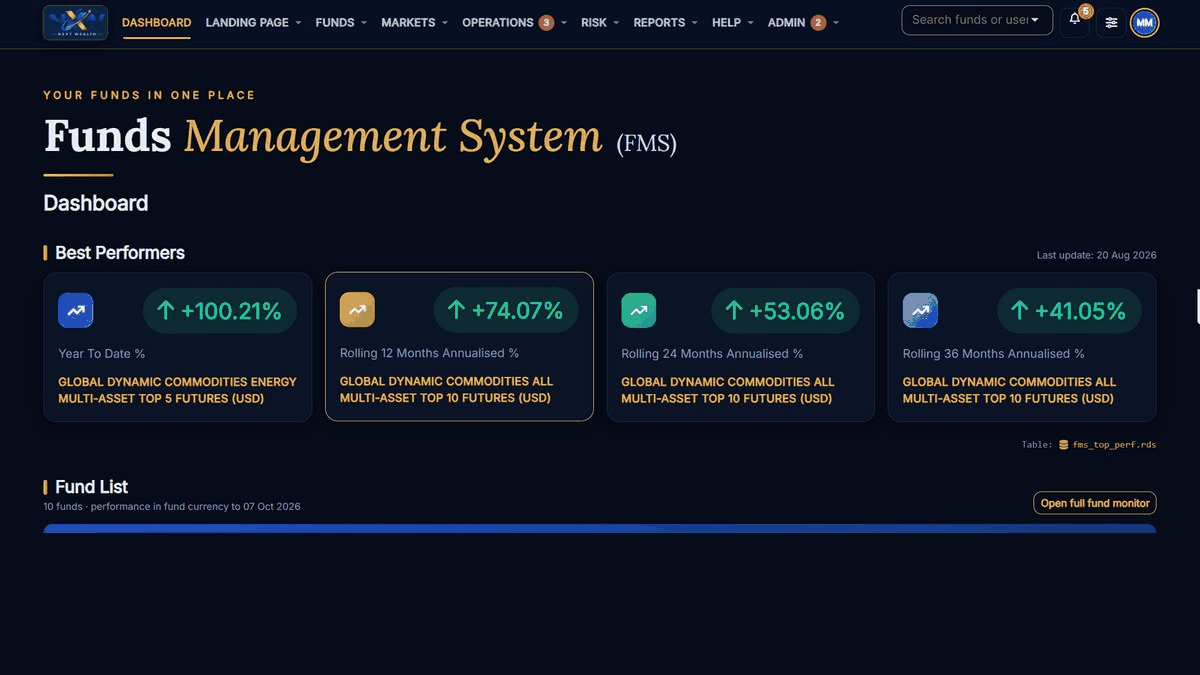Click the up arrow next to +53.06%
This screenshot has width=1200, height=675.
click(x=734, y=311)
